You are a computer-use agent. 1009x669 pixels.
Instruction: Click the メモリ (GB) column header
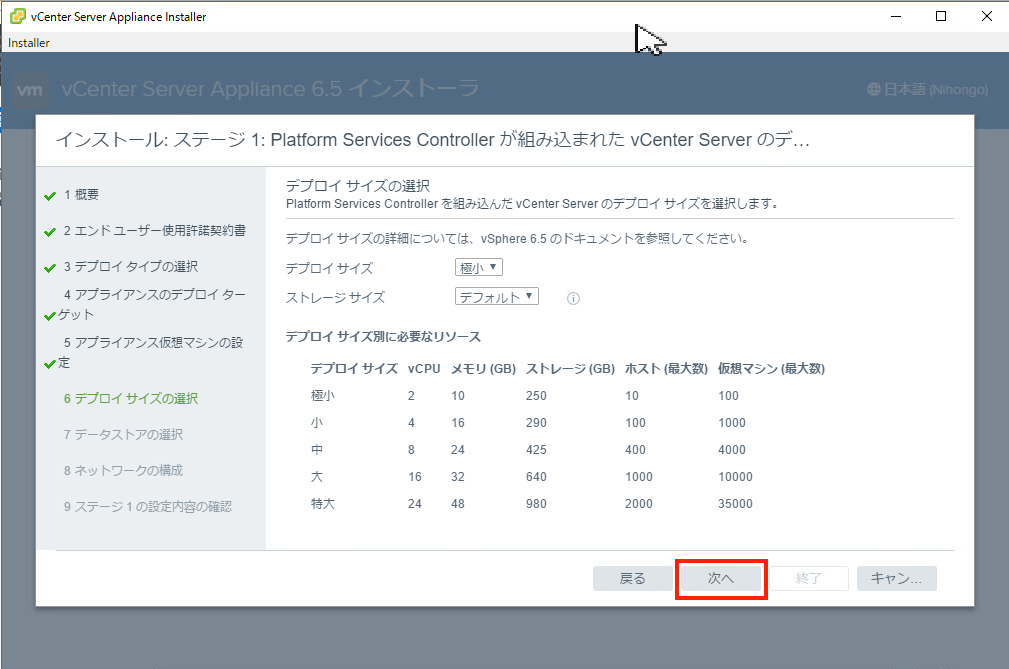coord(483,369)
